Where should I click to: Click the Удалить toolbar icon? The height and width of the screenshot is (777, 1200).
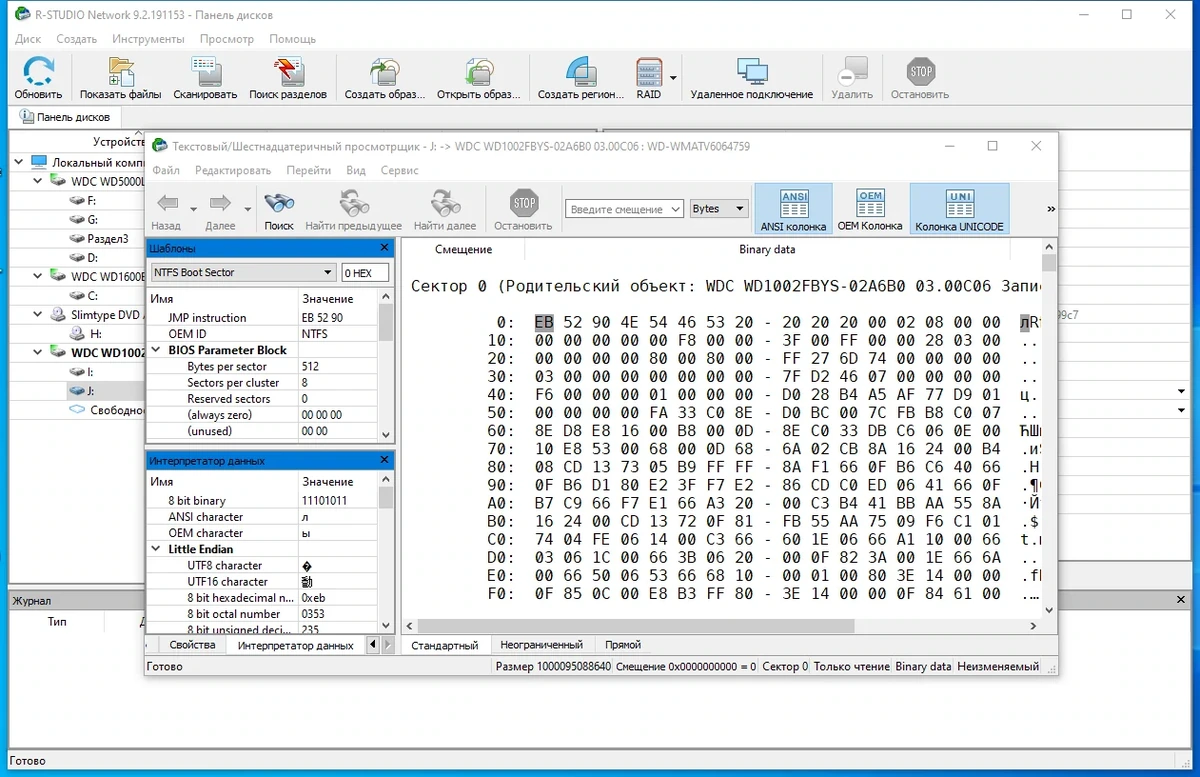(x=852, y=78)
